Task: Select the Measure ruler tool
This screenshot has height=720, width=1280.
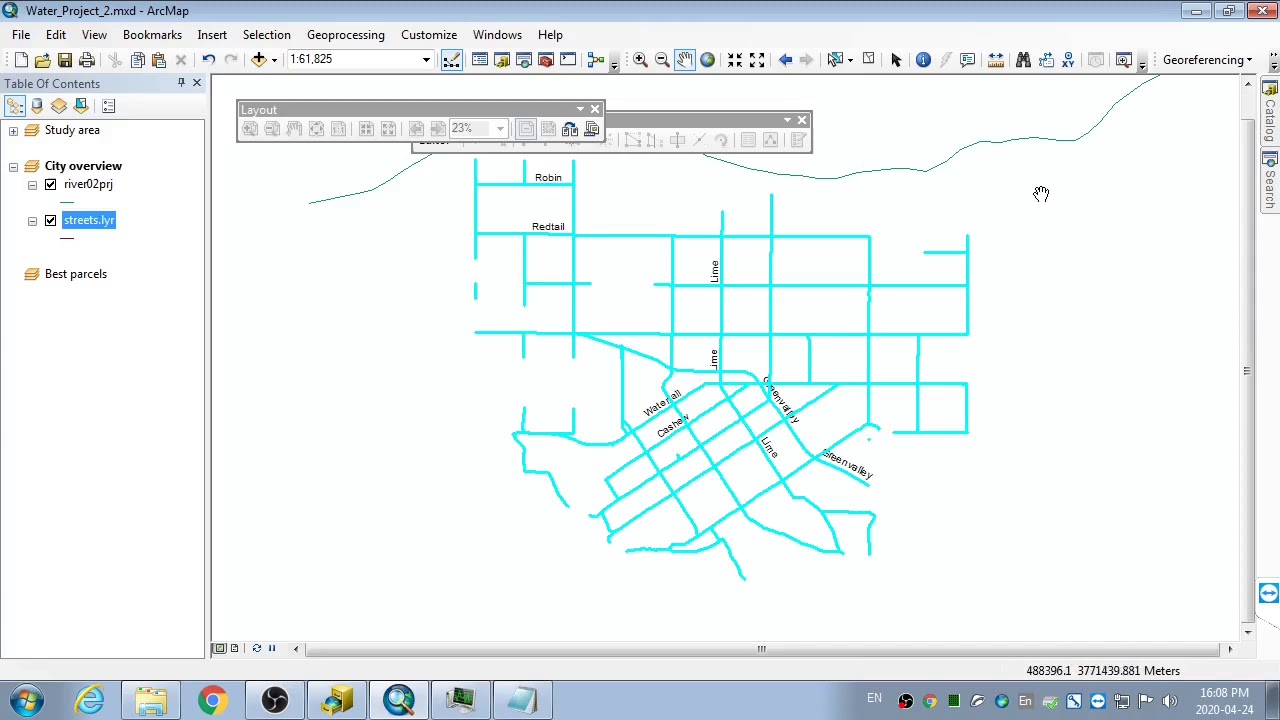Action: coord(995,60)
